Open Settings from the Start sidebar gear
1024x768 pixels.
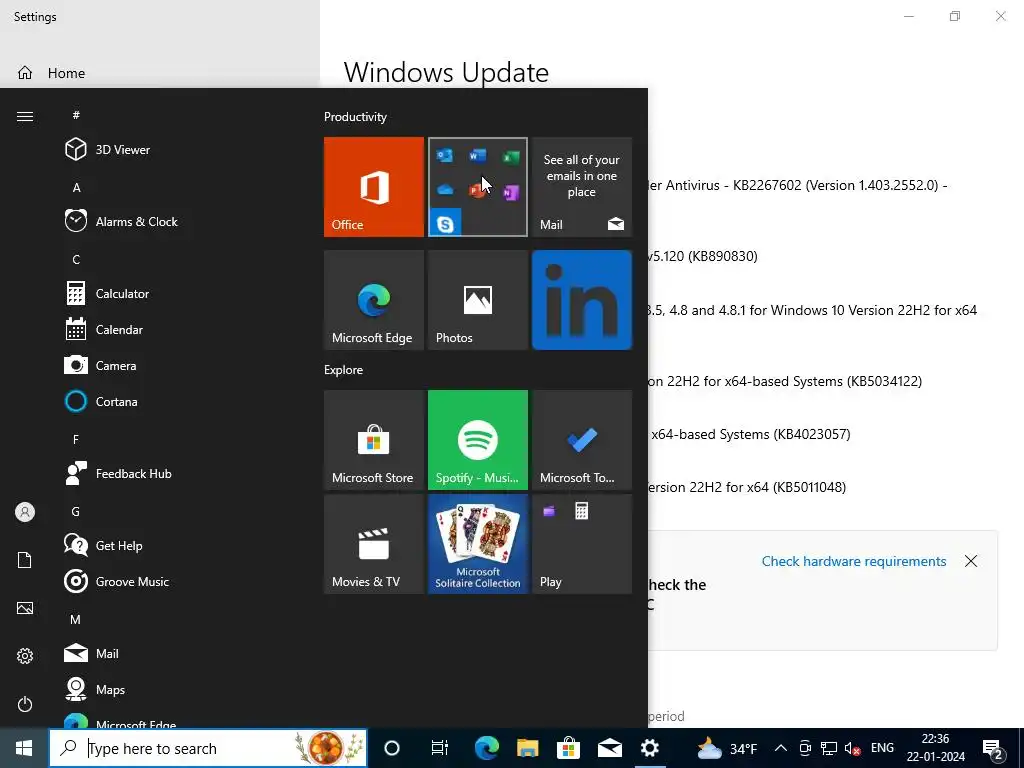point(25,656)
